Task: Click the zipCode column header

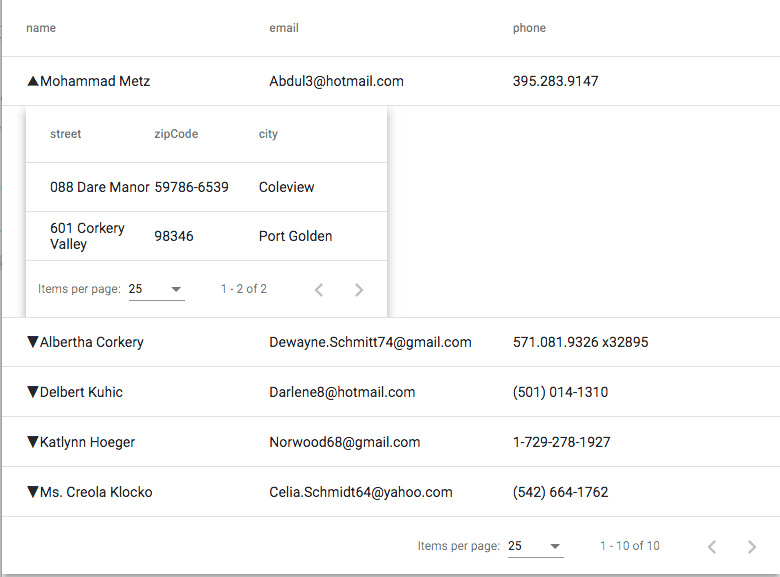Action: click(176, 134)
